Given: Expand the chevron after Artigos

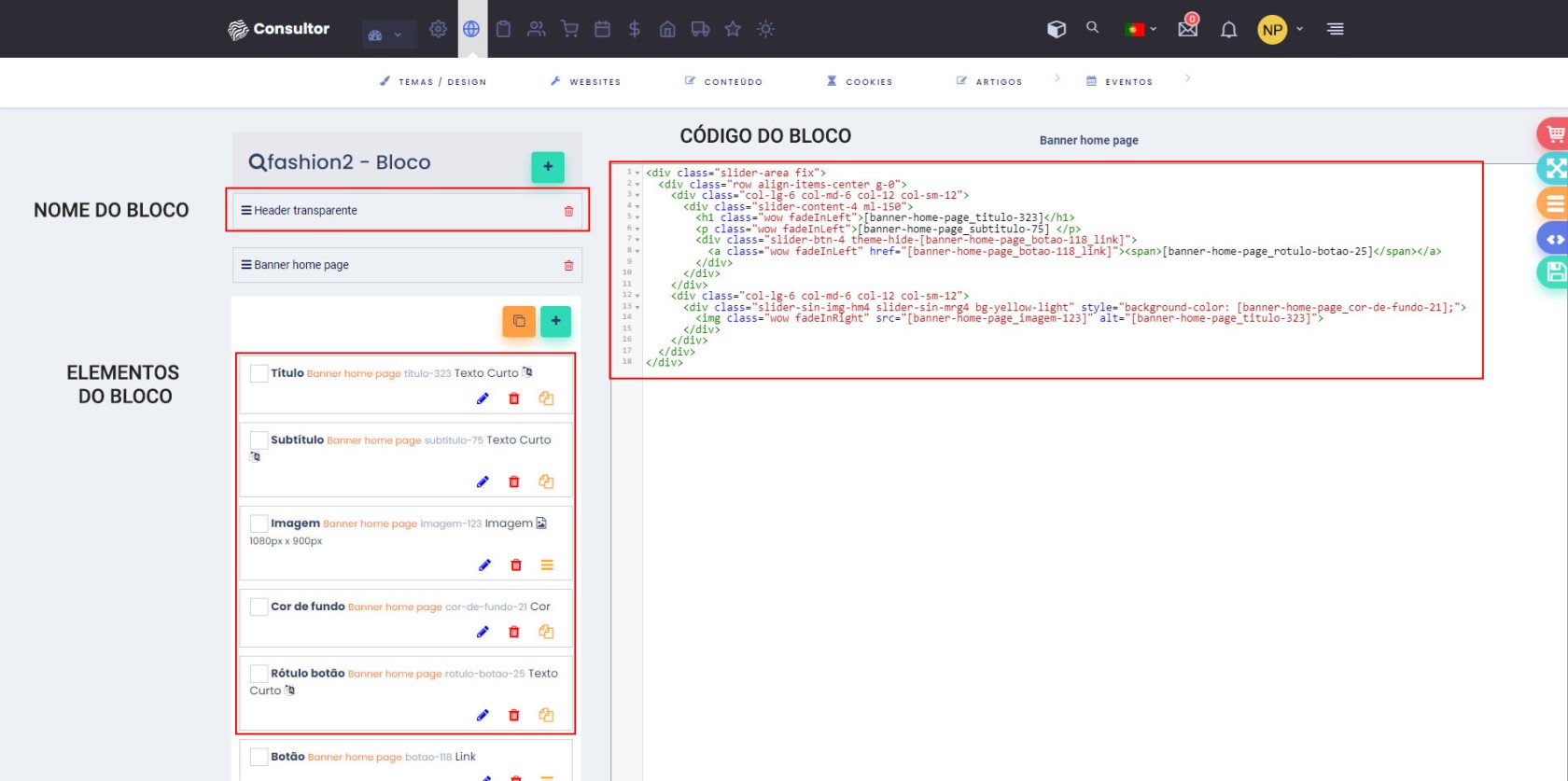Looking at the screenshot, I should tap(1057, 78).
